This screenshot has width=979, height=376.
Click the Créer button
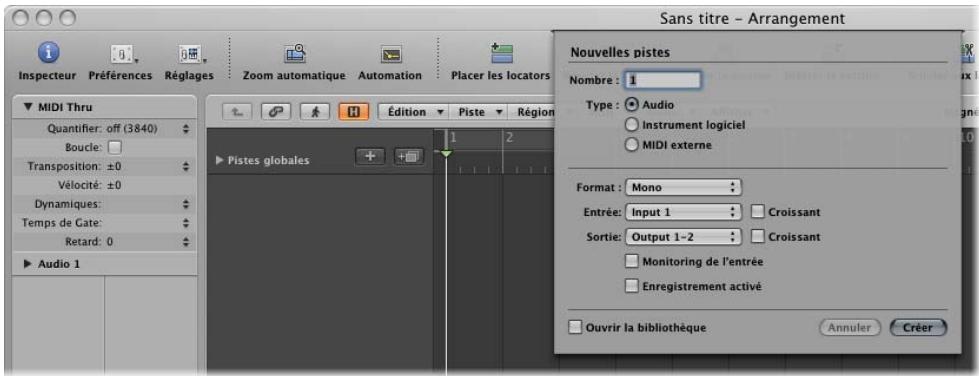(x=918, y=327)
